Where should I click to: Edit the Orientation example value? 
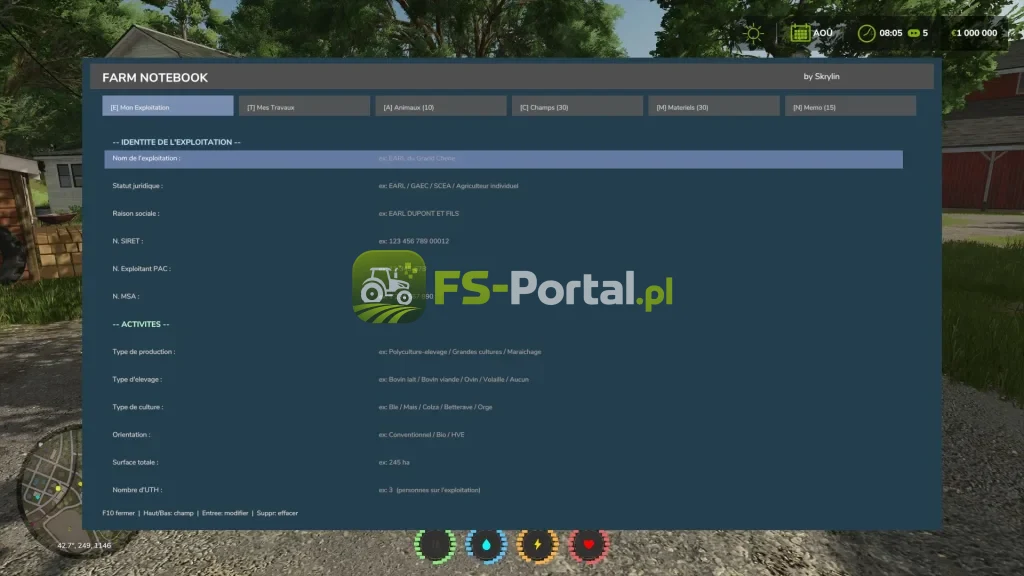(421, 434)
